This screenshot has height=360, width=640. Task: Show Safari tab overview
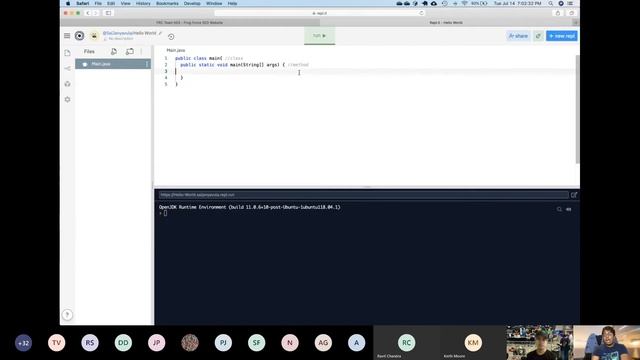571,13
